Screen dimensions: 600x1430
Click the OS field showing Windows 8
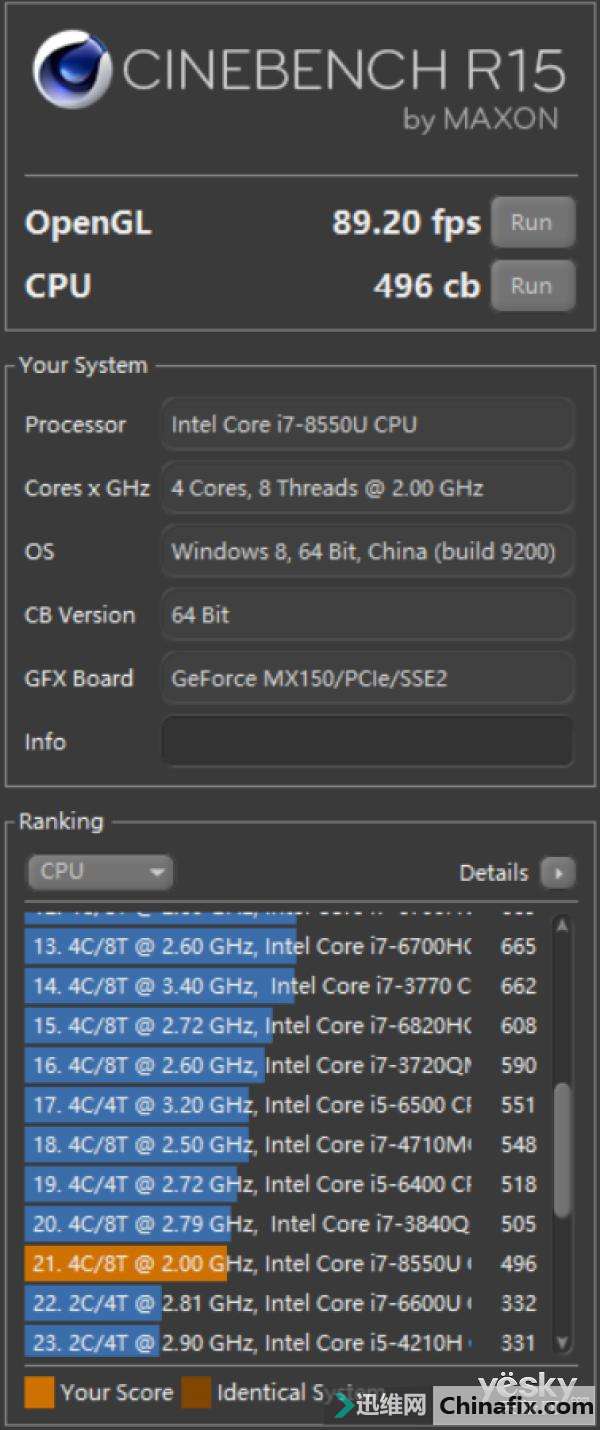368,551
